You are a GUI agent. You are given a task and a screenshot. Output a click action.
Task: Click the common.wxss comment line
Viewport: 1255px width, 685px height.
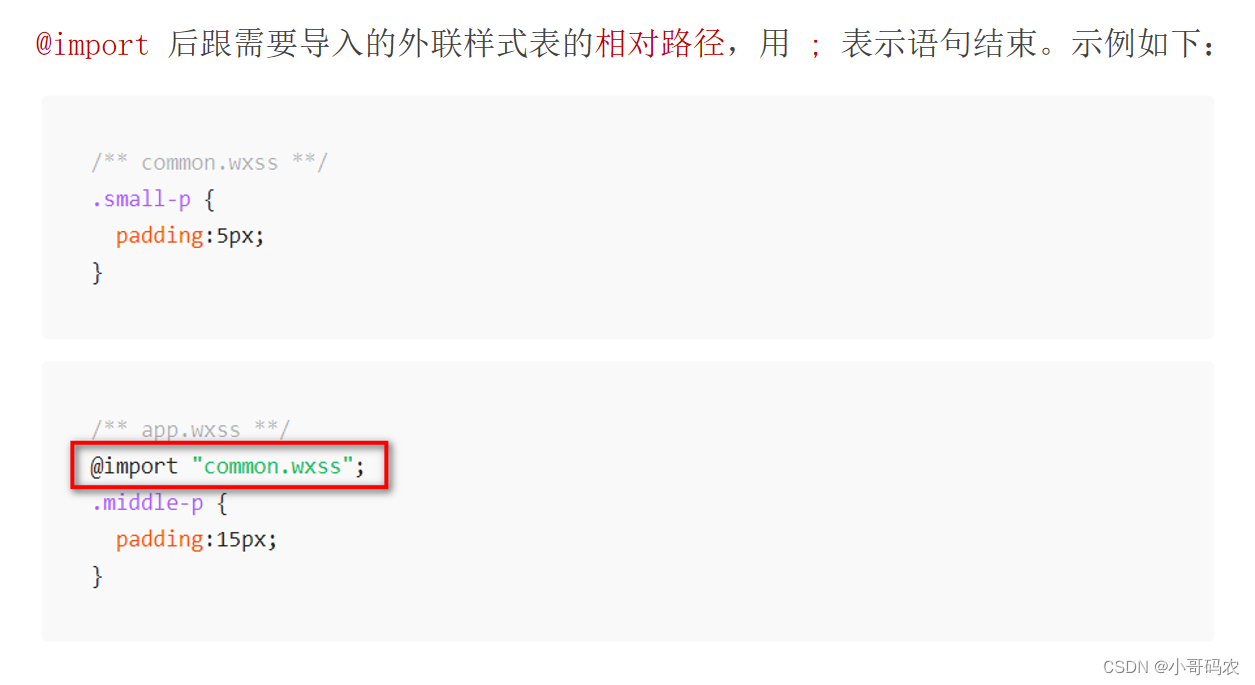209,163
